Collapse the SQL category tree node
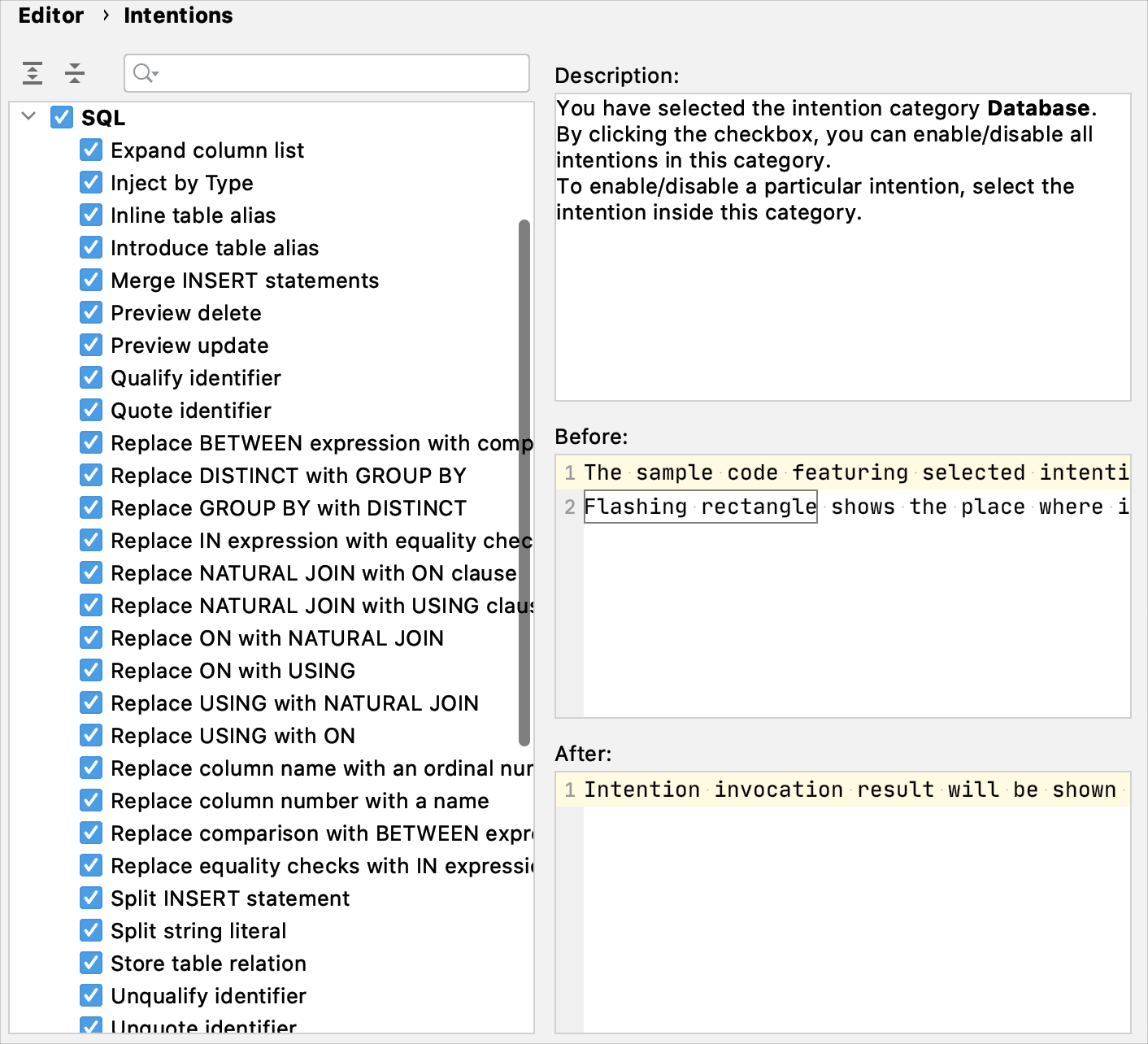Image resolution: width=1148 pixels, height=1044 pixels. (x=28, y=116)
